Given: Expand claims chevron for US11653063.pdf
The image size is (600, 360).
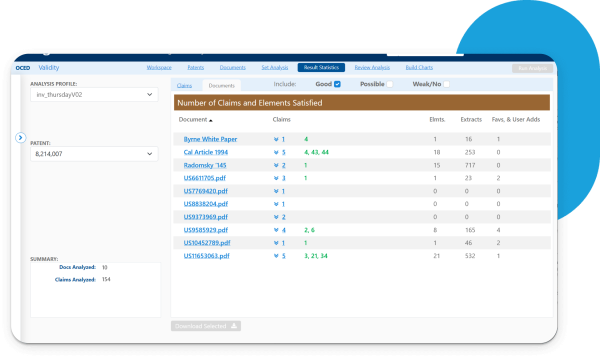Looking at the screenshot, I should (x=276, y=256).
